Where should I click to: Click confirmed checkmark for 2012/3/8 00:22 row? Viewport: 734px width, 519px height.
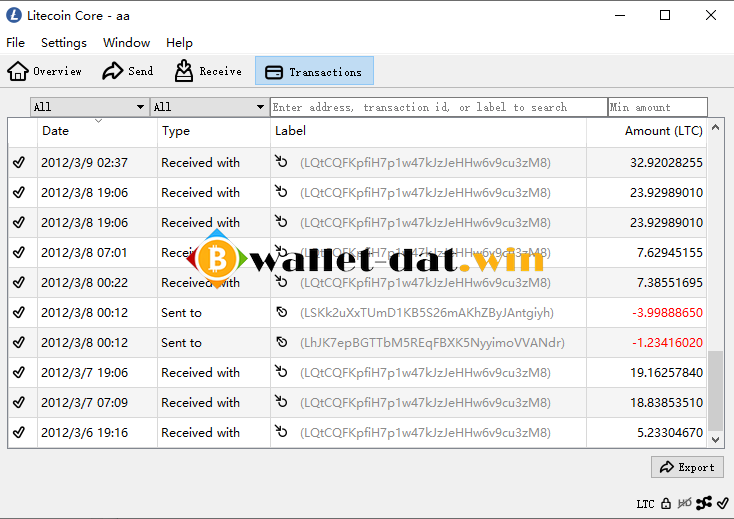tap(19, 283)
